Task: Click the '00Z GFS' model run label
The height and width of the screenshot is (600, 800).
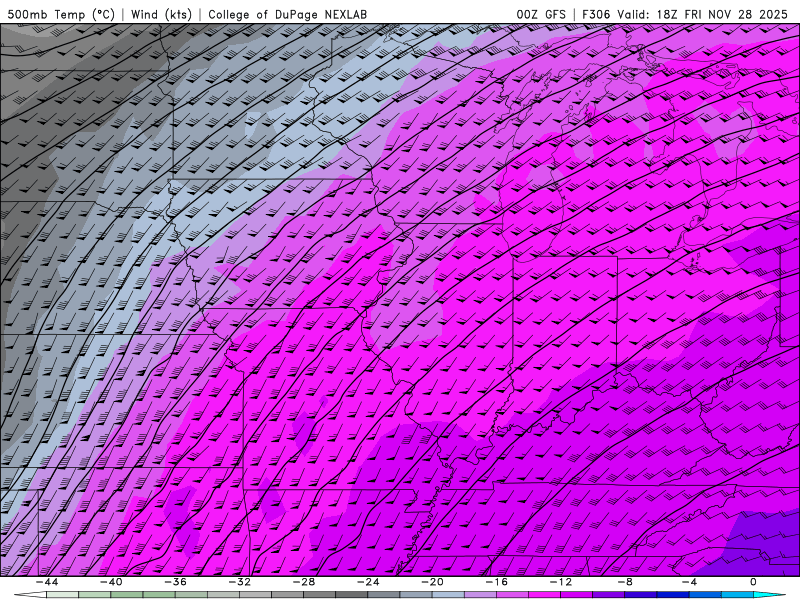Action: coord(541,14)
